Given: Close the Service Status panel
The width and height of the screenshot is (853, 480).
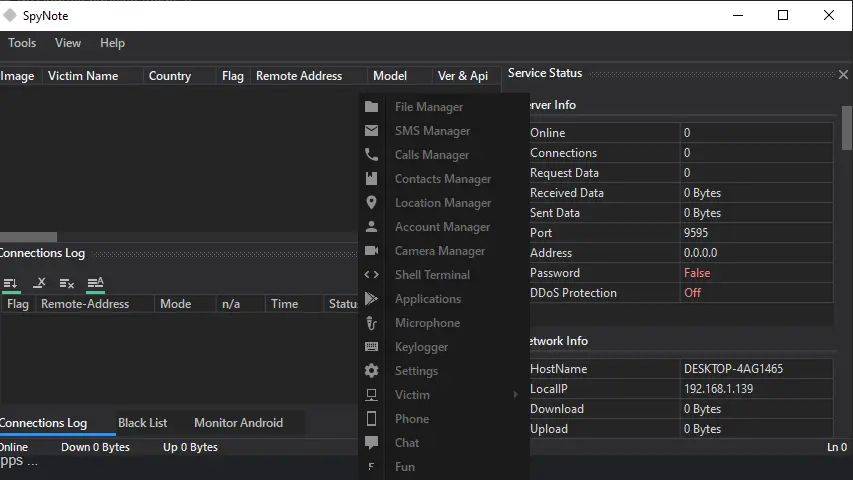Looking at the screenshot, I should click(843, 74).
